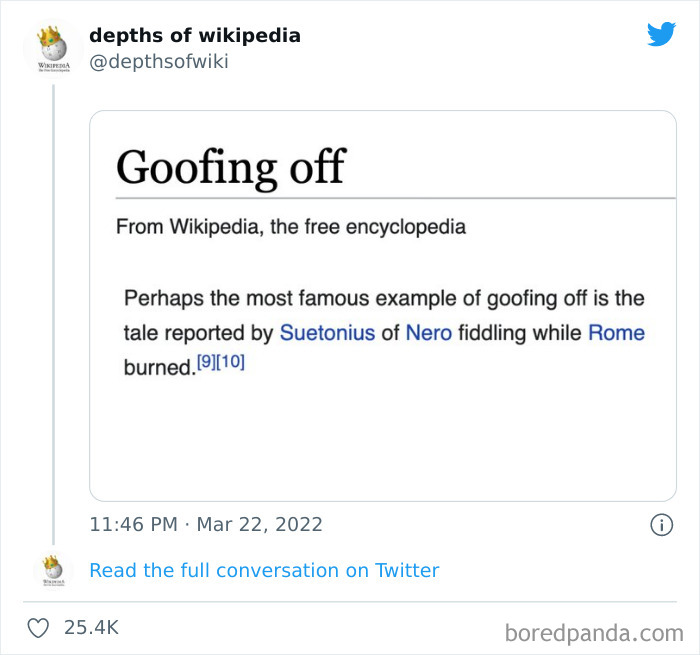The height and width of the screenshot is (655, 700).
Task: Click Read the full conversation on Twitter
Action: [x=264, y=571]
